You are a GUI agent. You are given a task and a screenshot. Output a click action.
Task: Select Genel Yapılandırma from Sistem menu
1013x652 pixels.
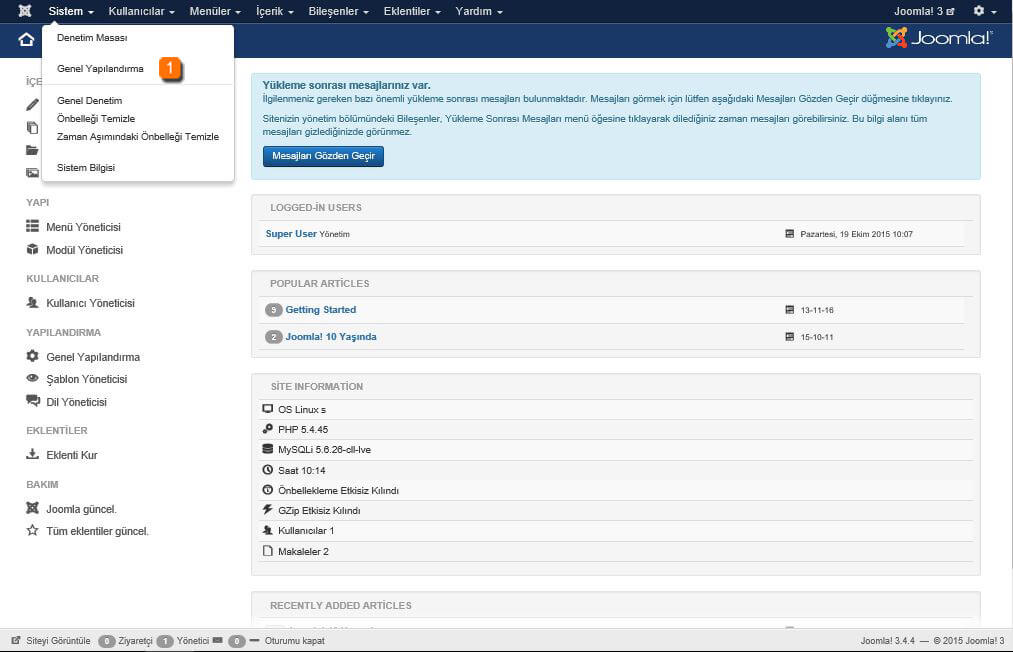[100, 69]
